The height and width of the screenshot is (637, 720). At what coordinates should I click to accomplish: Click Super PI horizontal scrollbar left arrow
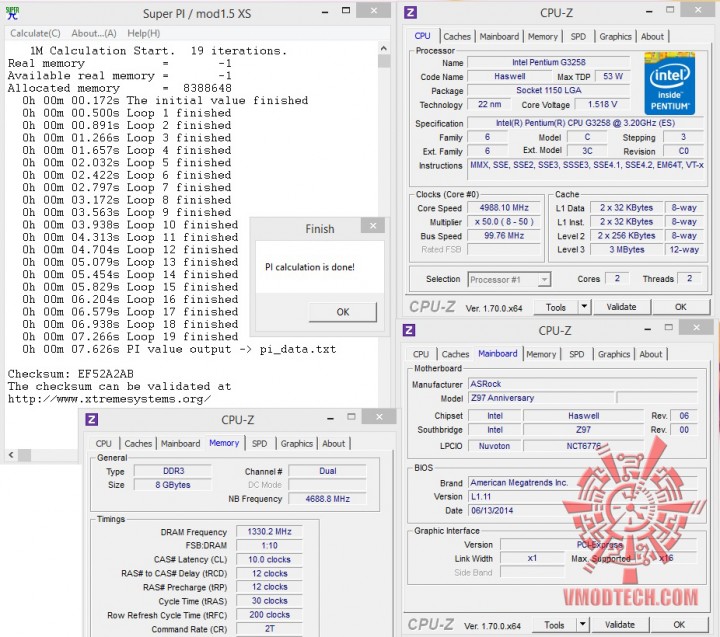(11, 455)
